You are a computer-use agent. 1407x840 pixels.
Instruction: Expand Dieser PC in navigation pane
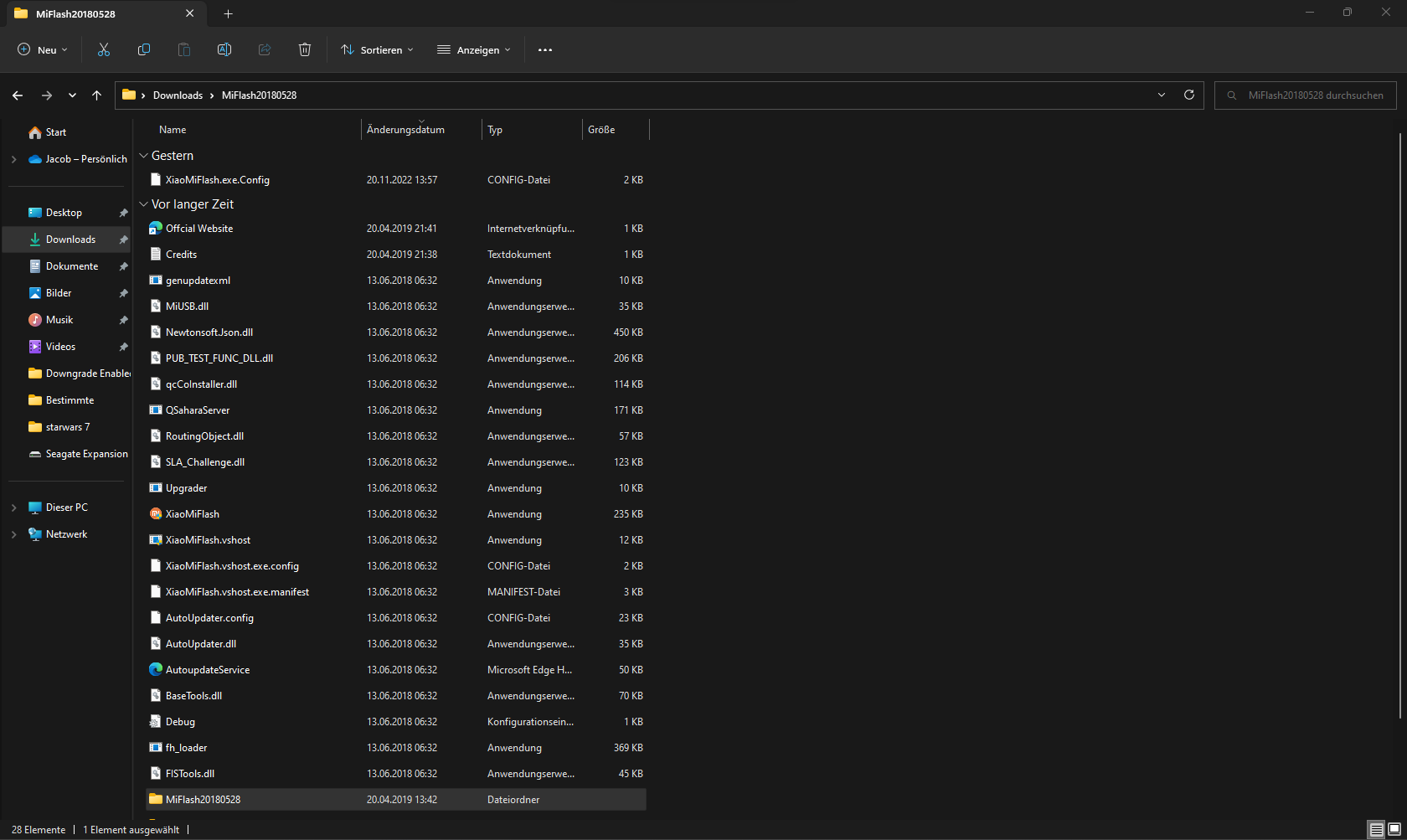point(13,508)
